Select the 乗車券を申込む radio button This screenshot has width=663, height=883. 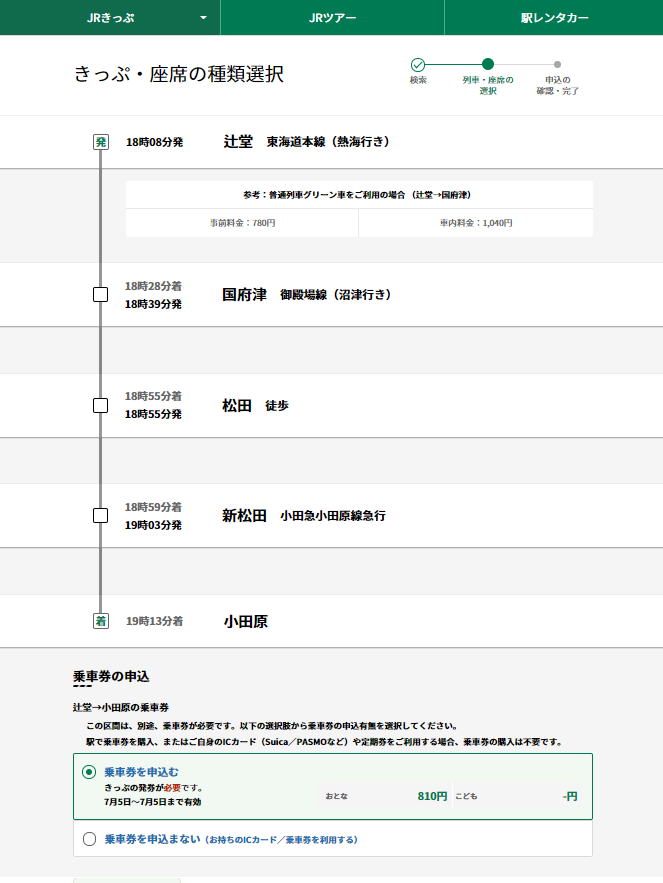[89, 772]
